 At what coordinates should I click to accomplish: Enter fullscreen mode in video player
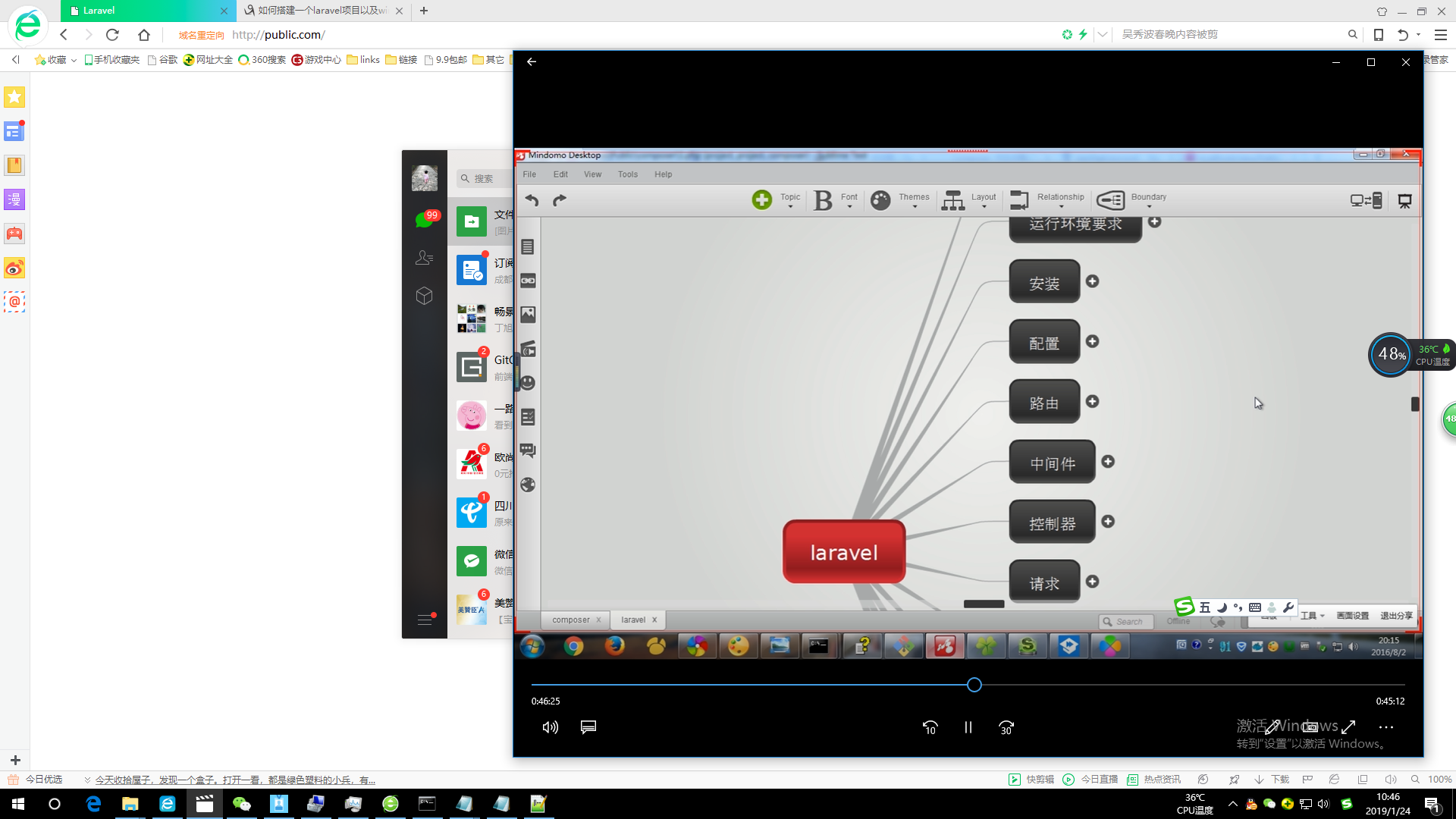point(1348,726)
